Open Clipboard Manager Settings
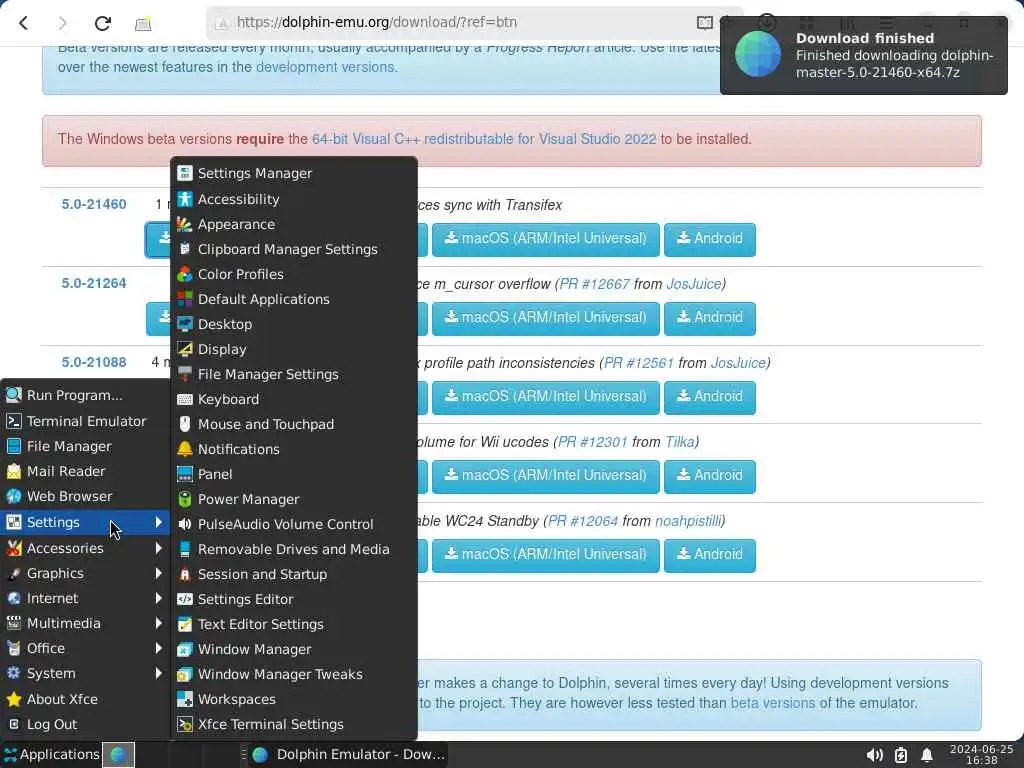Screen dimensions: 1024x768 click(x=294, y=249)
